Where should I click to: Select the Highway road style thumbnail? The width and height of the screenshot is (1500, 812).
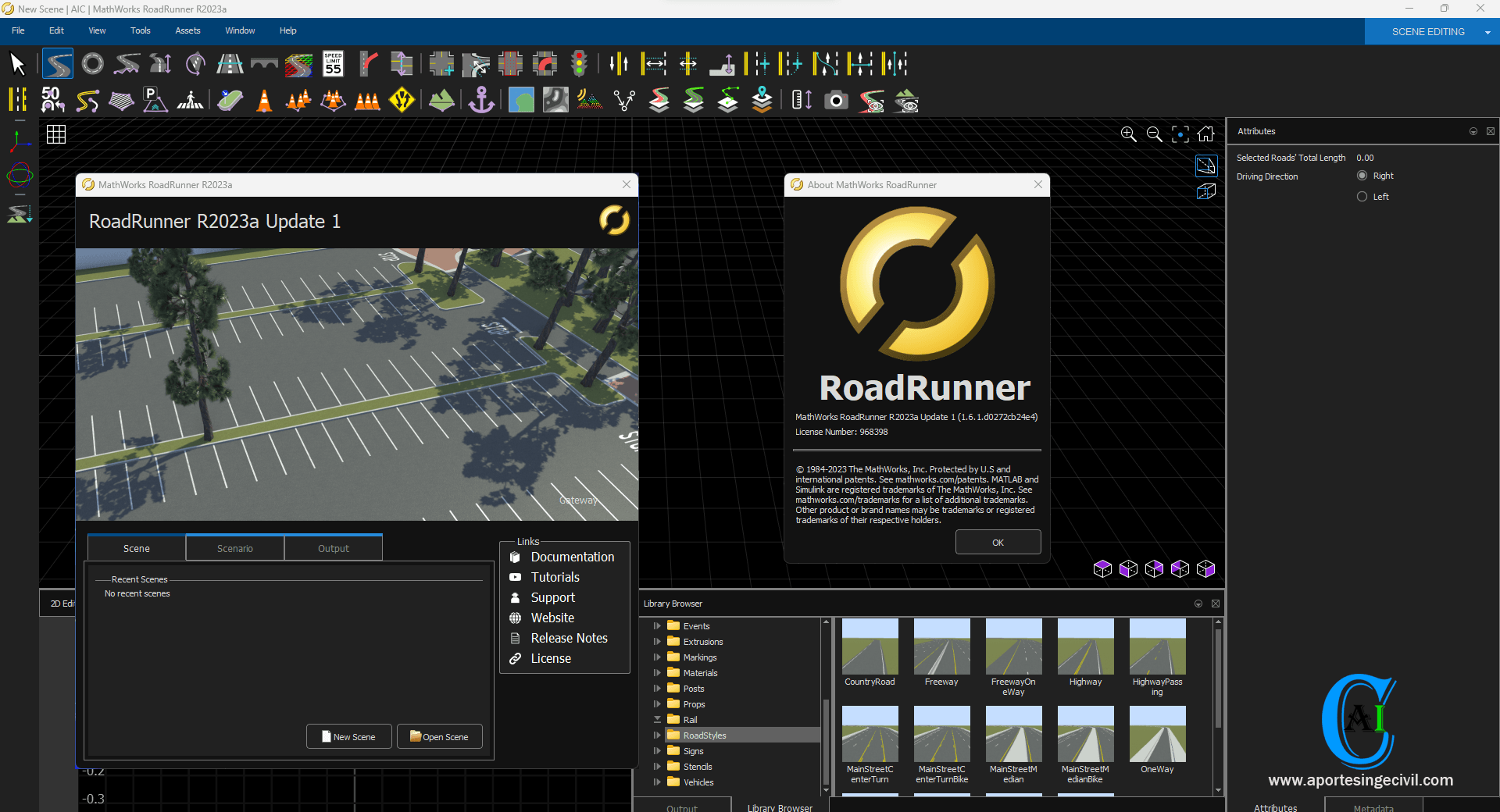[x=1085, y=647]
